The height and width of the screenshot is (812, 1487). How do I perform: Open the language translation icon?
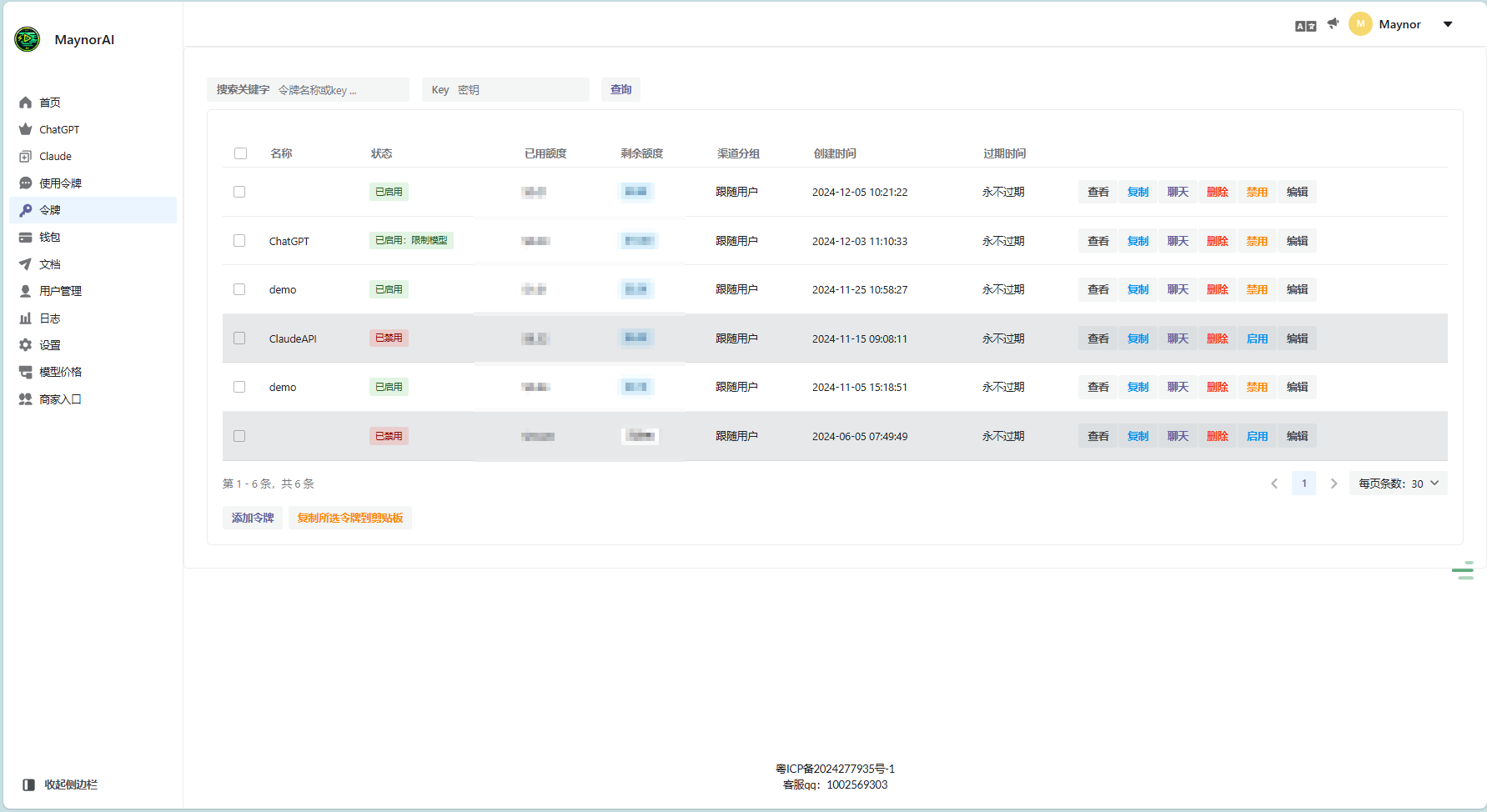[x=1305, y=26]
